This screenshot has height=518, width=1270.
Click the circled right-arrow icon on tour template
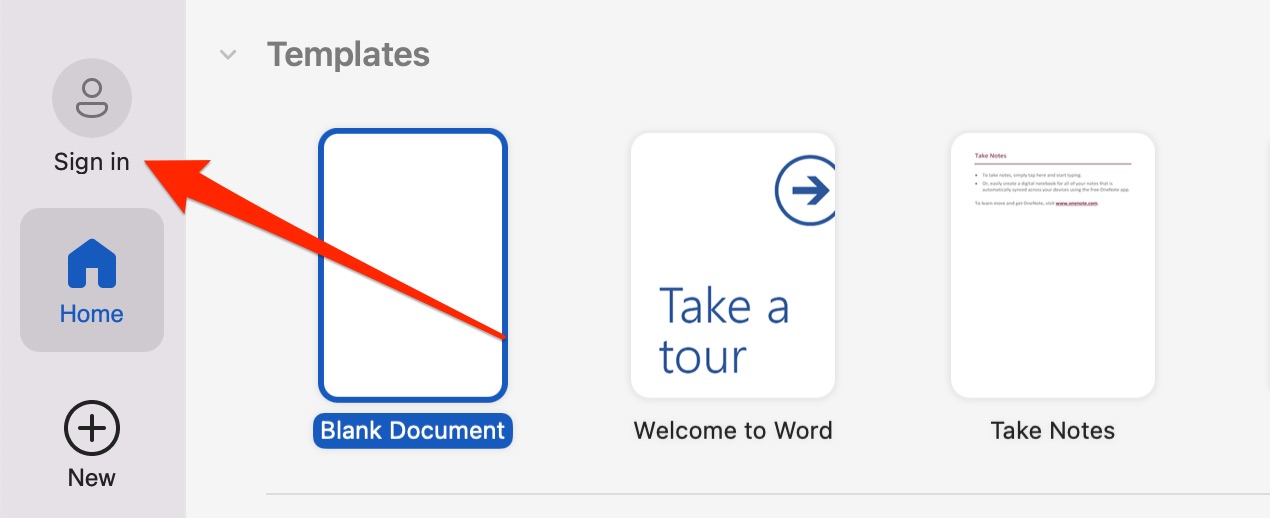[x=806, y=190]
